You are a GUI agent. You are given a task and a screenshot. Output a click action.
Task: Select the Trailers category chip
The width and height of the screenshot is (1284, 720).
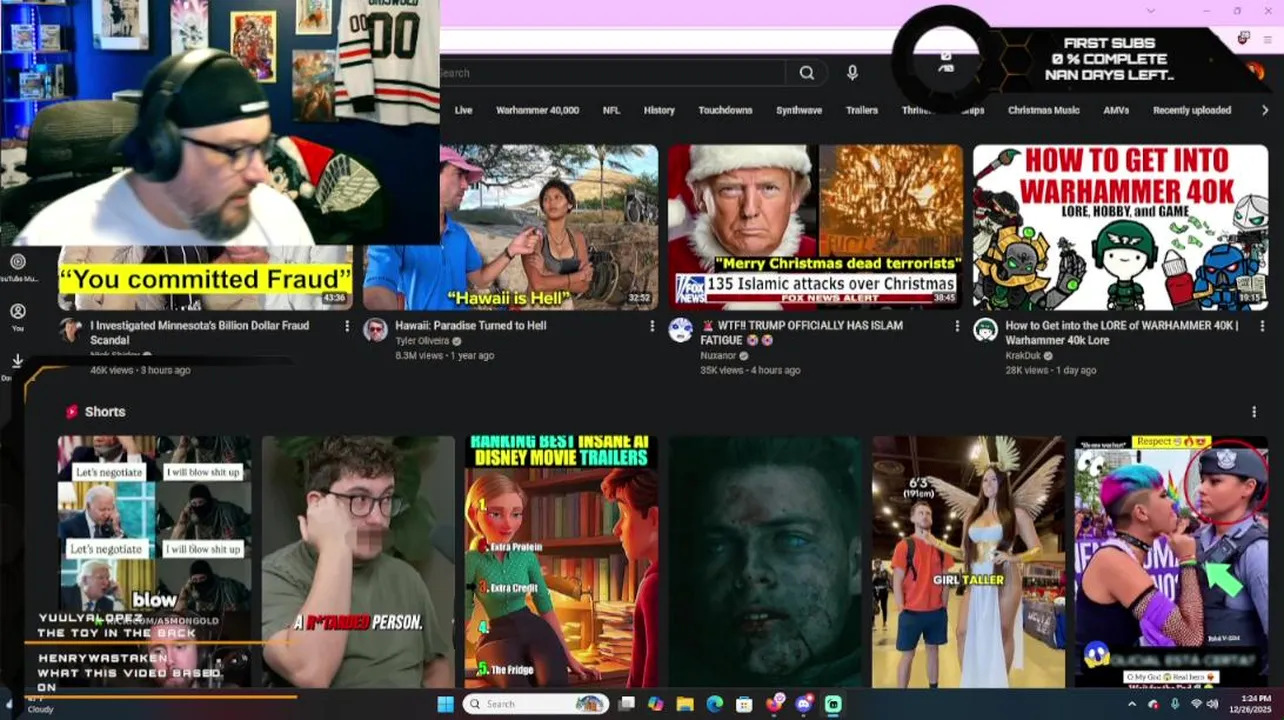861,111
